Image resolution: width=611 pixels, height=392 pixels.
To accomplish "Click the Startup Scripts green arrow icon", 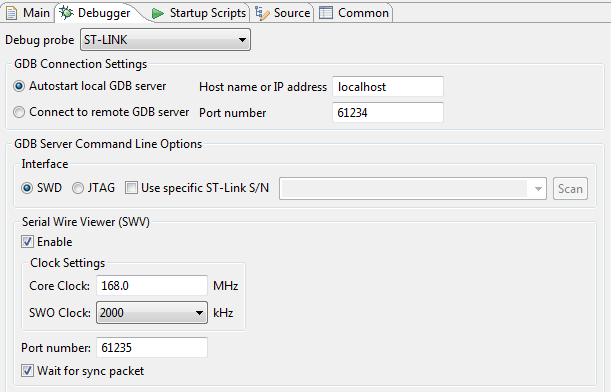I will pos(158,13).
